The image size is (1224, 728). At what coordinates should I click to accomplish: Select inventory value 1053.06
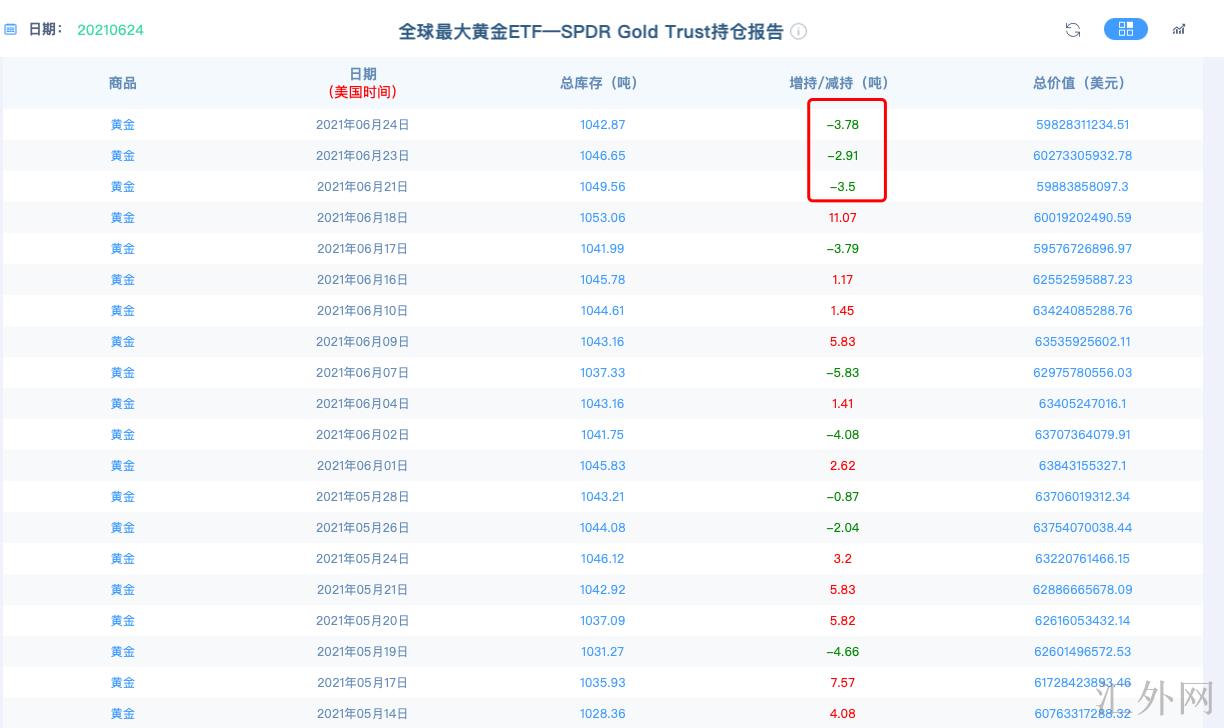(x=602, y=218)
